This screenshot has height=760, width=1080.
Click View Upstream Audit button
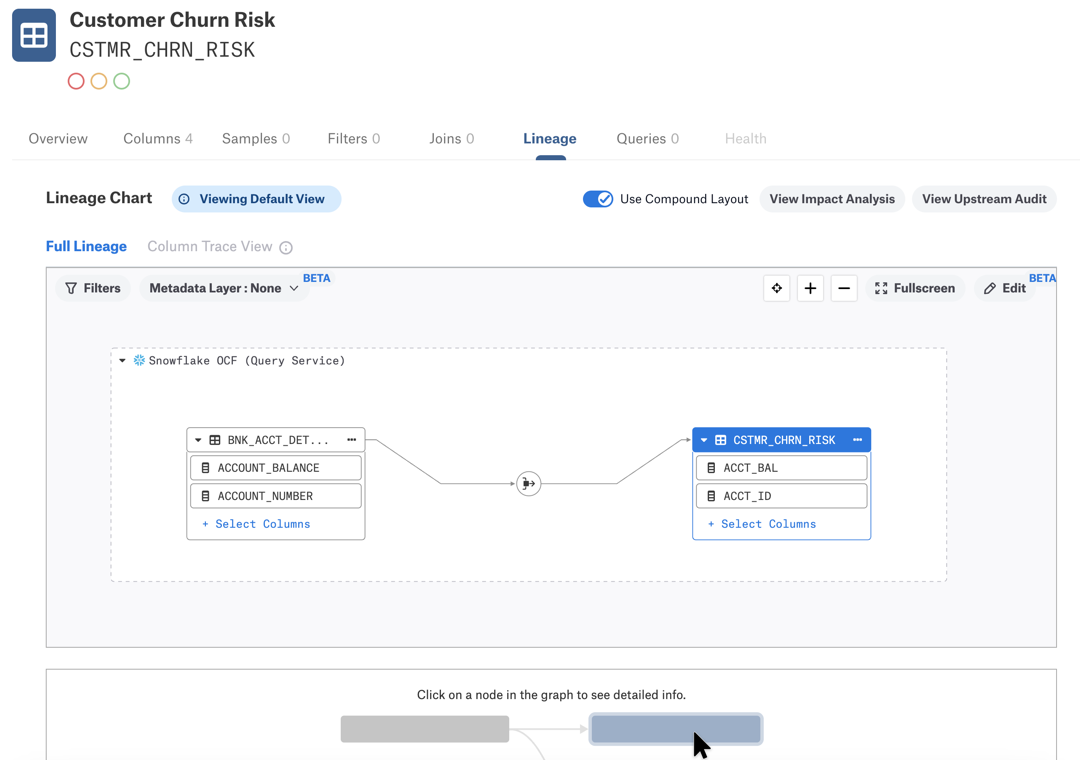984,199
